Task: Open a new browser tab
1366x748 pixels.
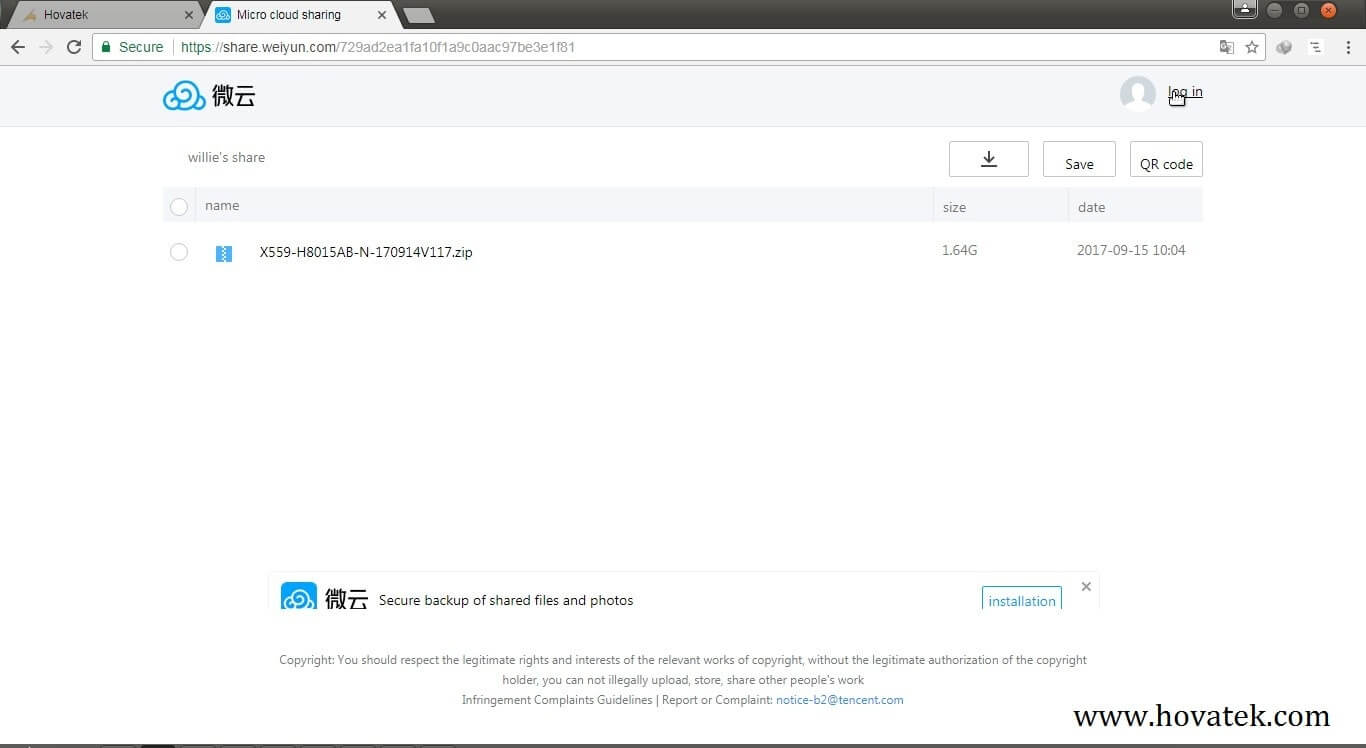Action: [418, 15]
